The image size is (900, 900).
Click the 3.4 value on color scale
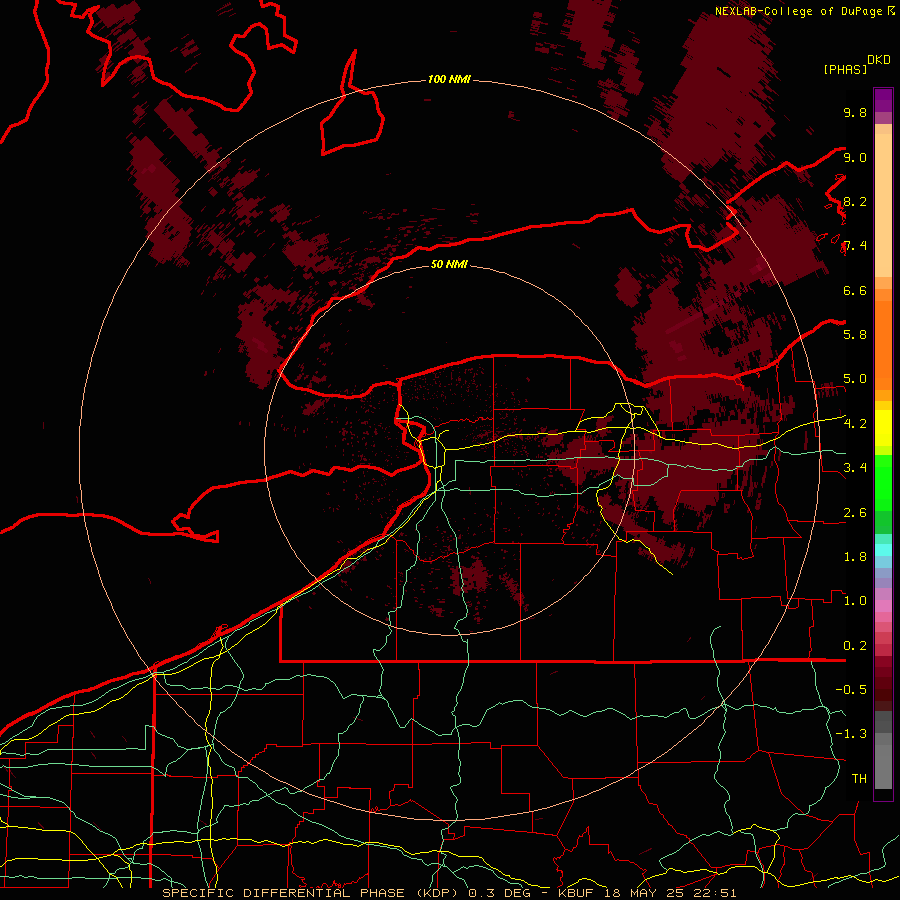pyautogui.click(x=855, y=468)
